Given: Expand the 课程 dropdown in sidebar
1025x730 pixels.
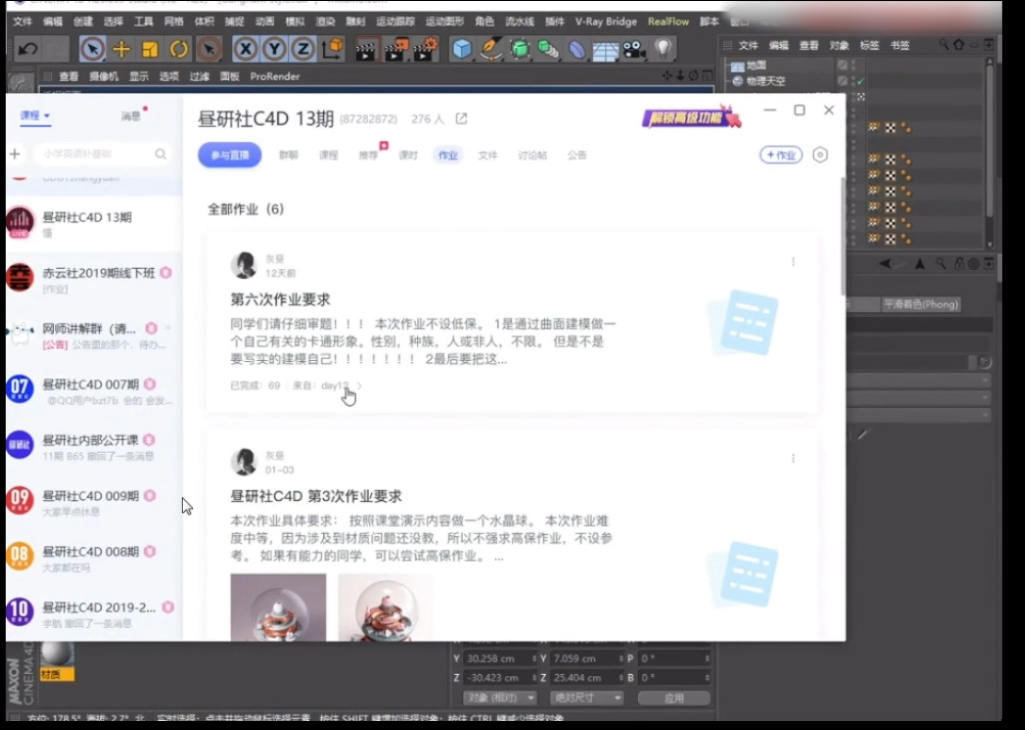Looking at the screenshot, I should pyautogui.click(x=35, y=116).
